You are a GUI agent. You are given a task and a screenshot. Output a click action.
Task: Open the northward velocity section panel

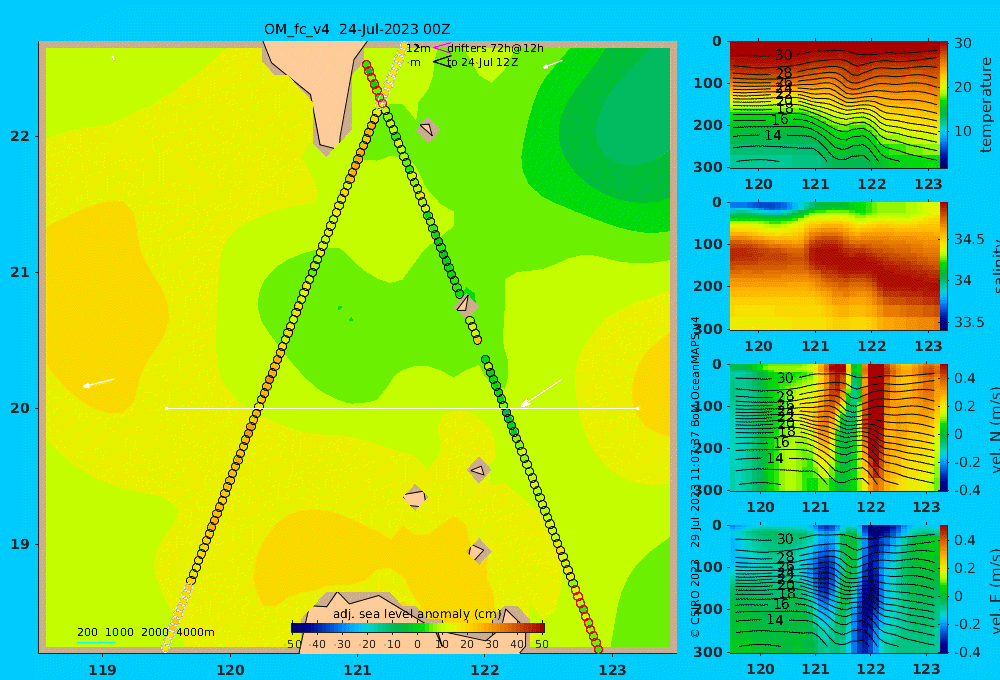click(x=834, y=427)
